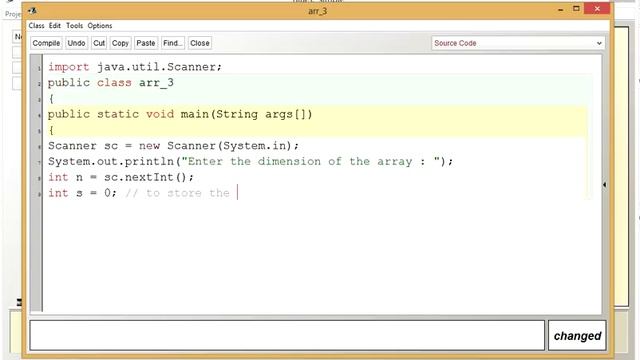
Task: Click the line 'import java.util.Scanner;'
Action: (x=135, y=67)
